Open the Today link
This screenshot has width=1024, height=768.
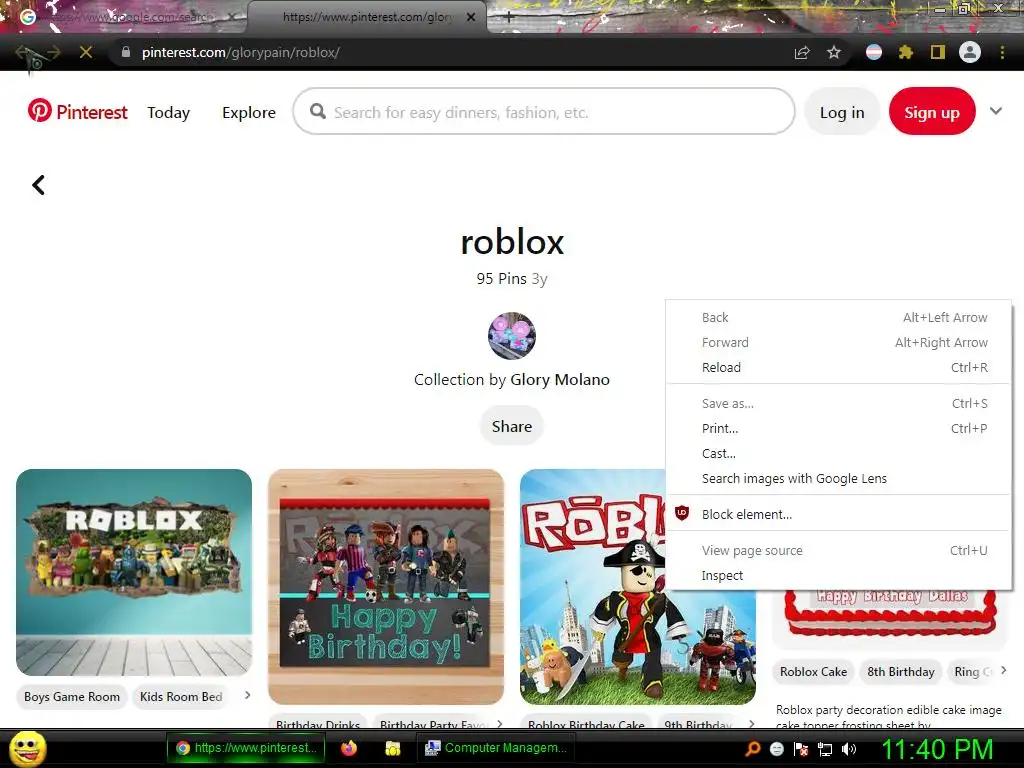point(168,112)
